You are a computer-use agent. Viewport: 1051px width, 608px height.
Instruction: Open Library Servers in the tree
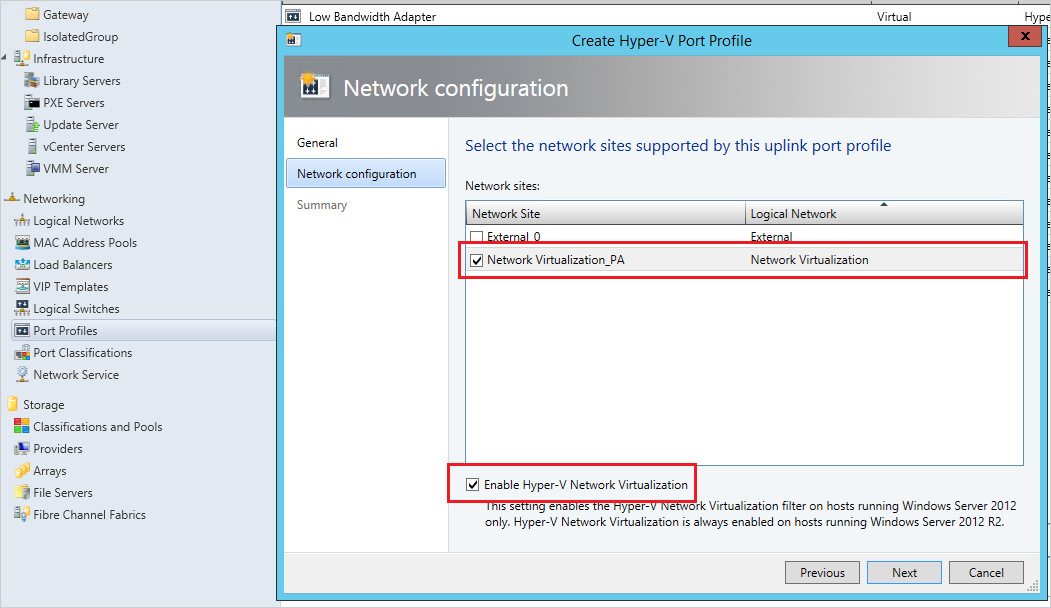pyautogui.click(x=82, y=80)
